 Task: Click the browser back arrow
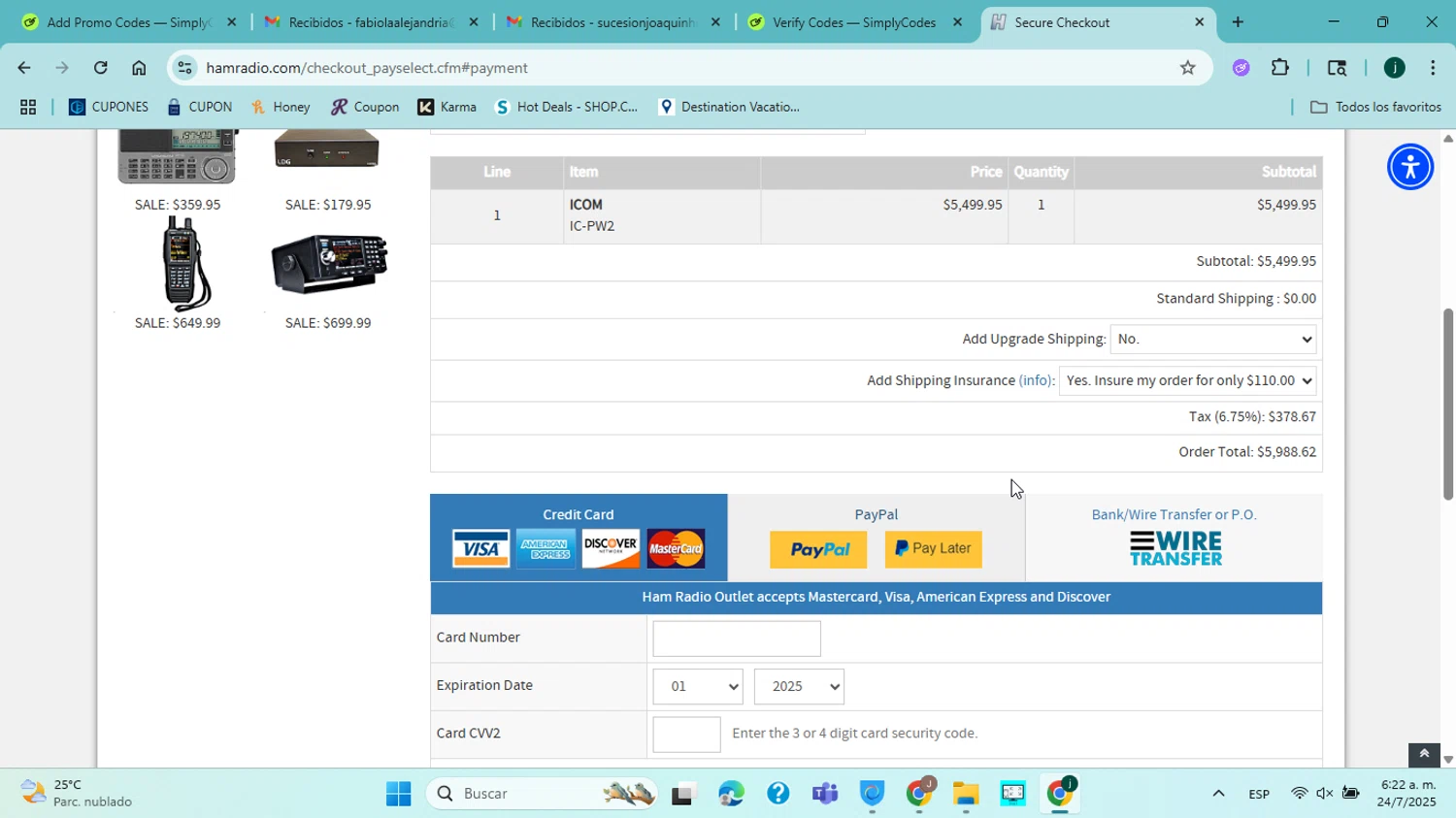(23, 68)
